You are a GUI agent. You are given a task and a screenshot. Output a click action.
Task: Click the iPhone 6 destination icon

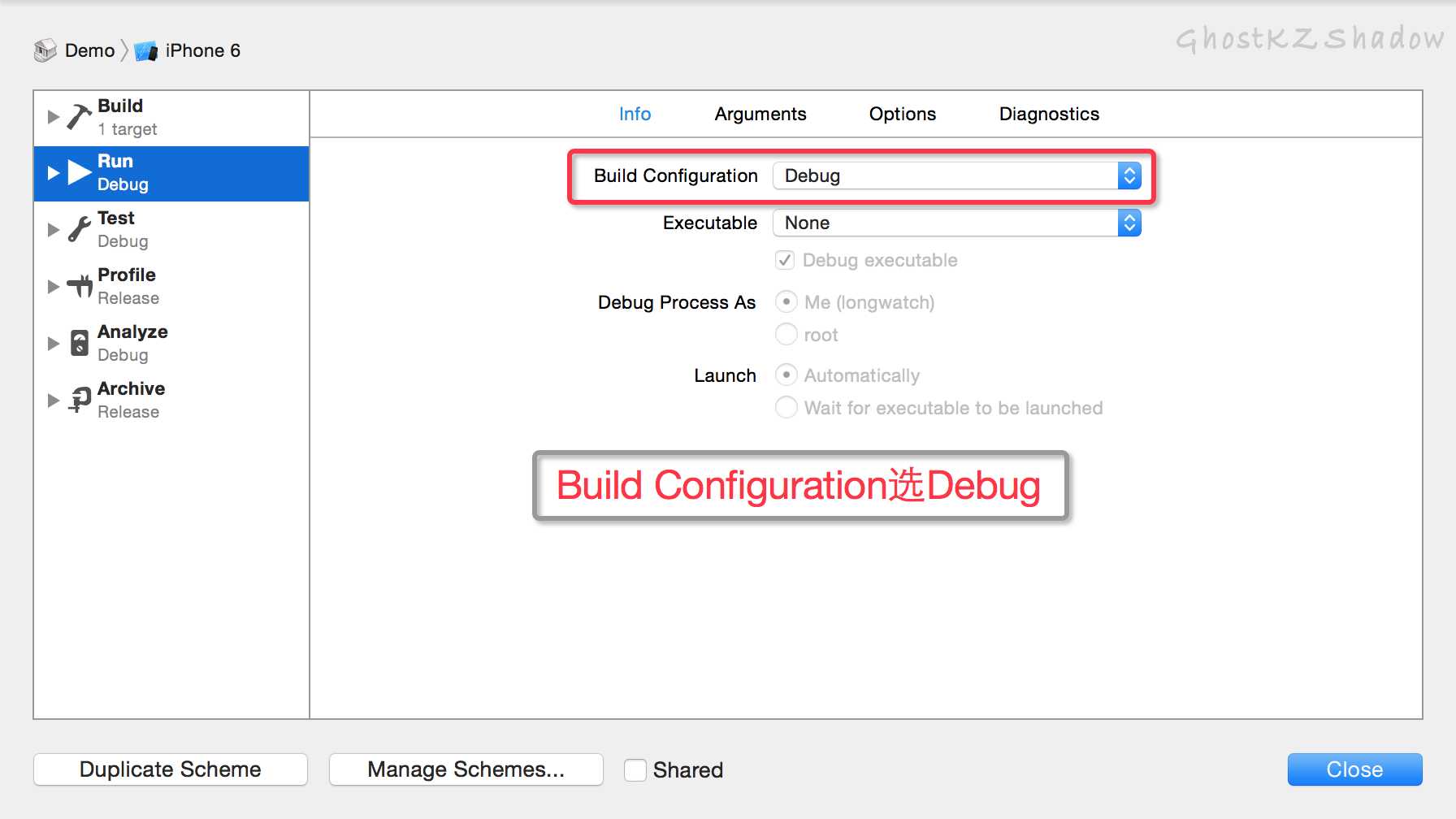point(146,51)
